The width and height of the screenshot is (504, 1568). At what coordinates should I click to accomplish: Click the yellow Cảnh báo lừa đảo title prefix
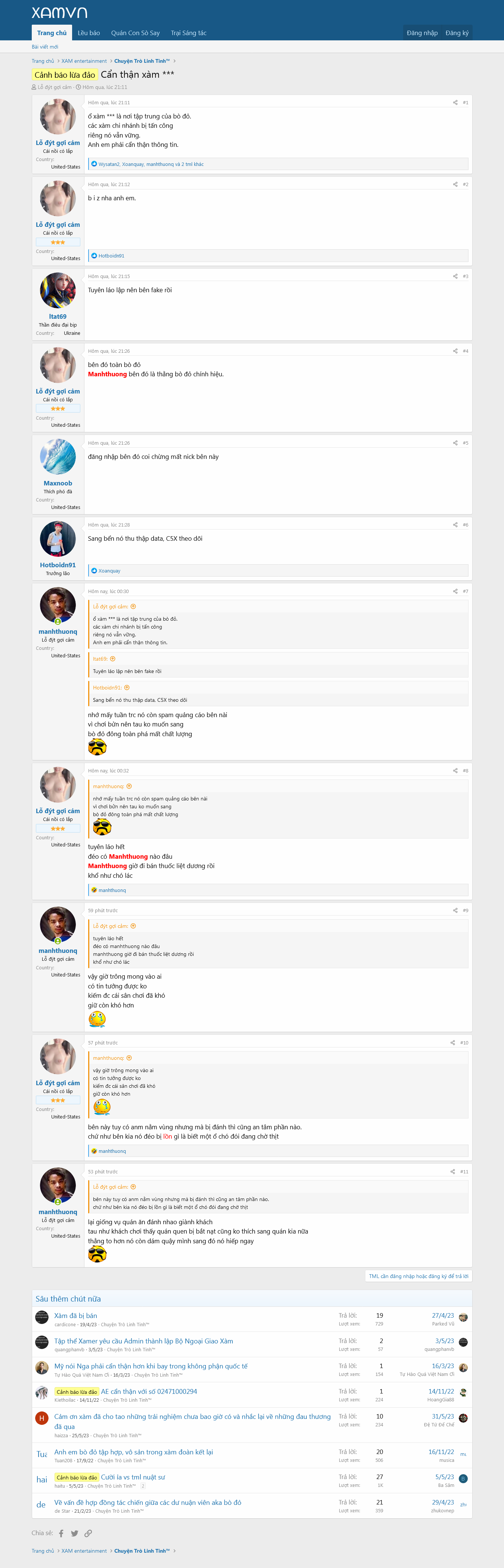pyautogui.click(x=65, y=75)
